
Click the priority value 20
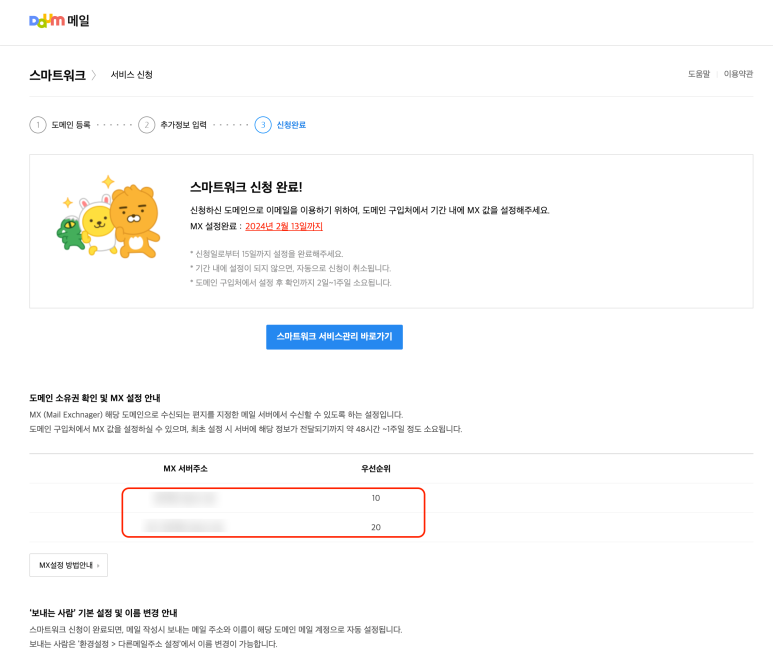click(376, 527)
